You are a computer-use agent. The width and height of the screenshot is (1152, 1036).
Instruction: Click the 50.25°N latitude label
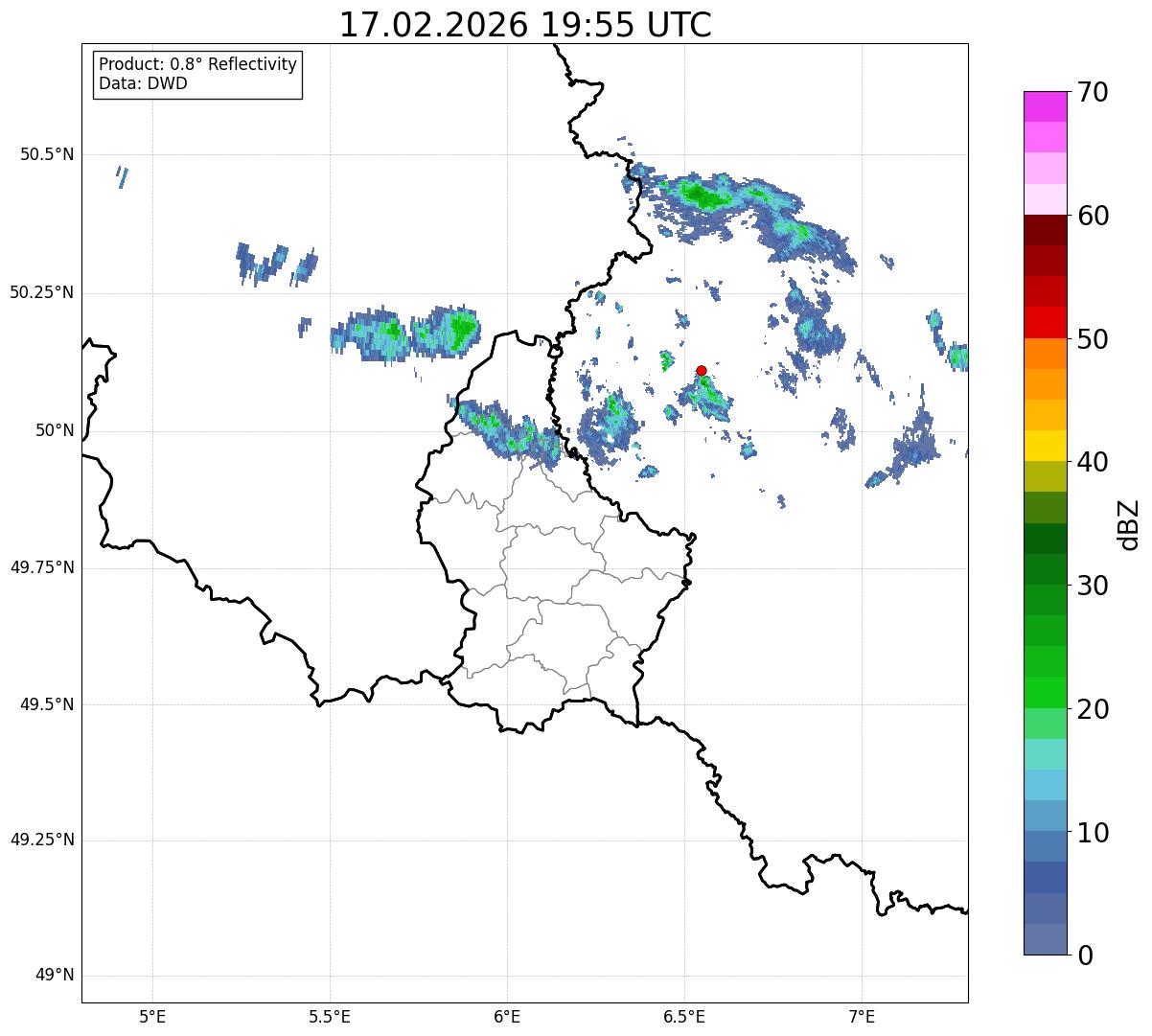[42, 292]
